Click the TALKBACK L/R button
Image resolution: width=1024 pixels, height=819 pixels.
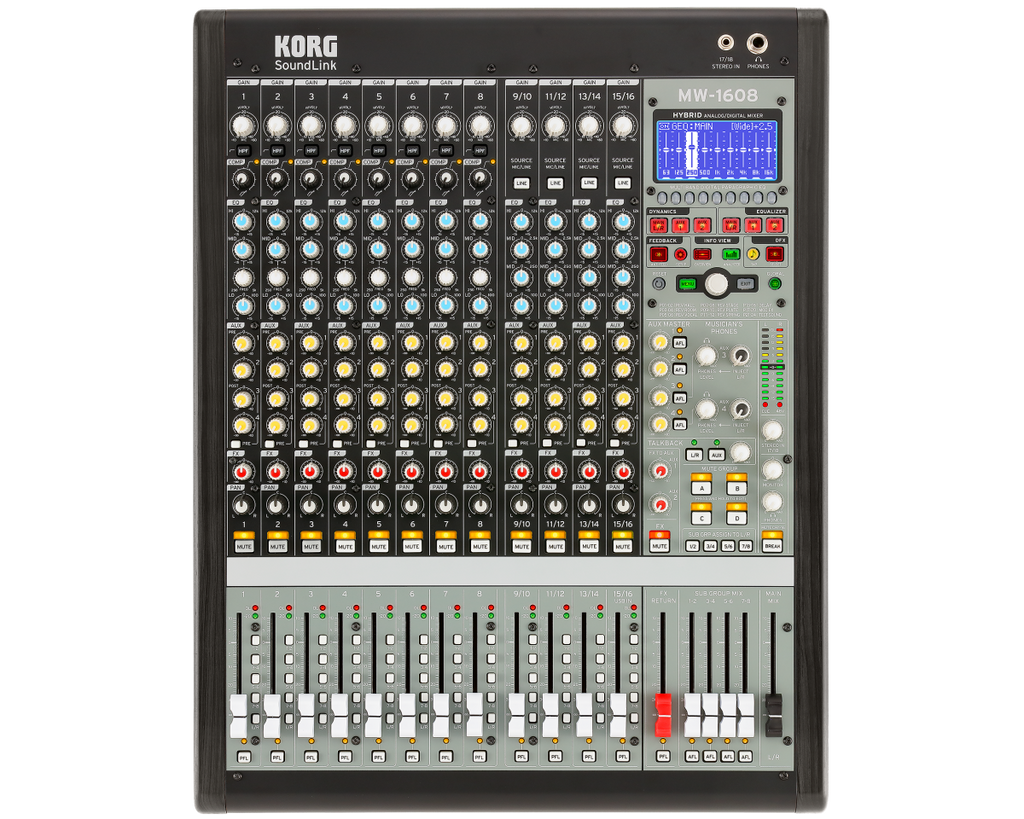point(694,455)
